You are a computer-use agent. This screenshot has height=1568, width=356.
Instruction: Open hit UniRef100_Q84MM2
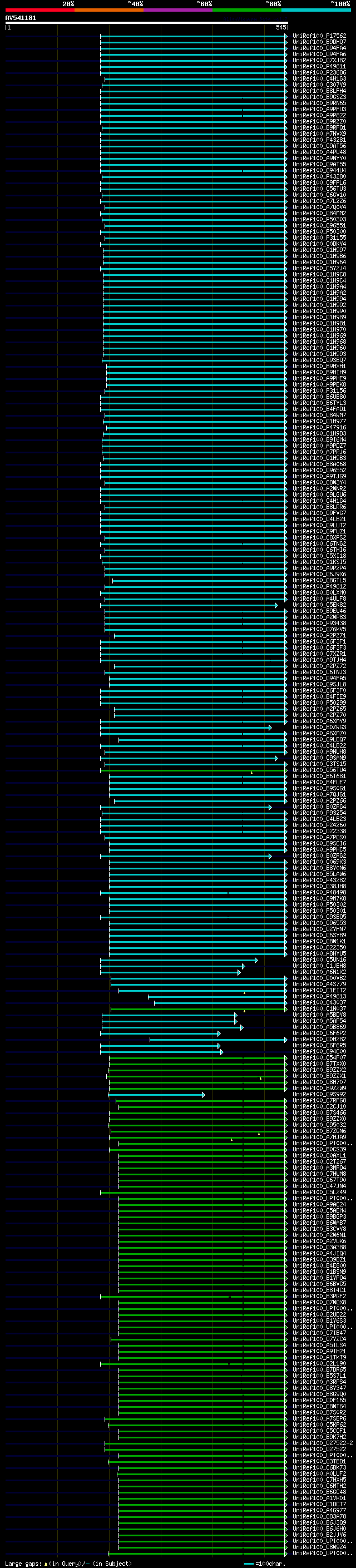tap(319, 213)
